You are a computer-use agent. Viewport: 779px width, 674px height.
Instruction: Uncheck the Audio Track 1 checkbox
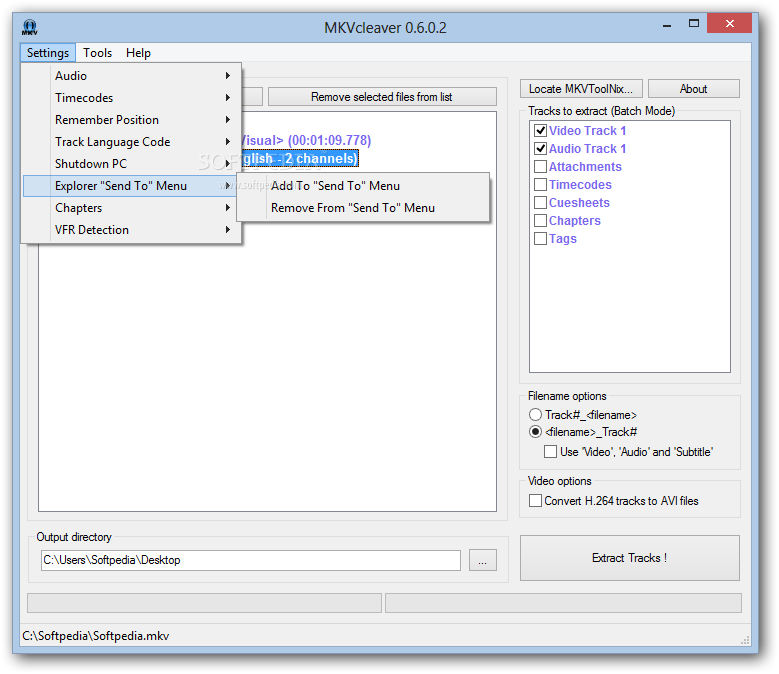(541, 149)
